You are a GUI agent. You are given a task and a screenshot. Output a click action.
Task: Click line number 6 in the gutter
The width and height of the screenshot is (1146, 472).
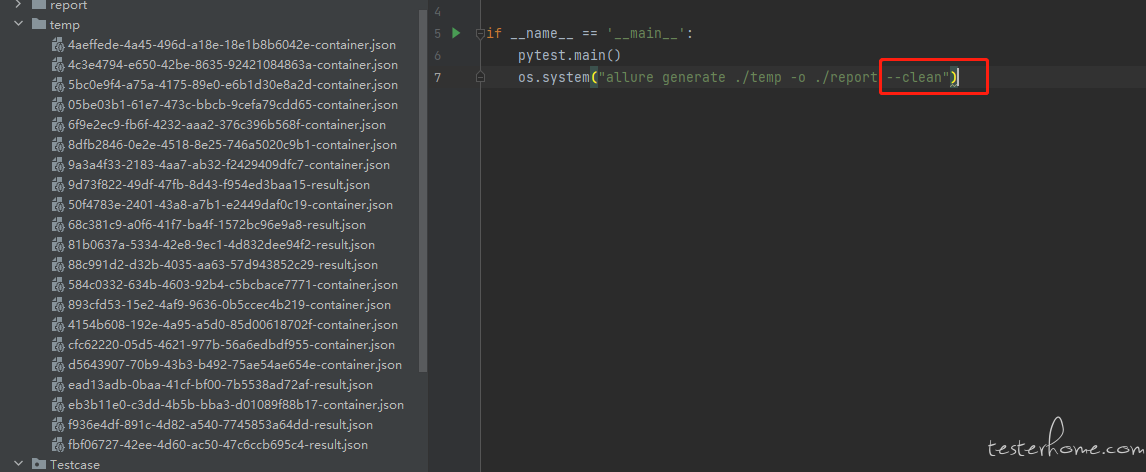click(x=437, y=56)
